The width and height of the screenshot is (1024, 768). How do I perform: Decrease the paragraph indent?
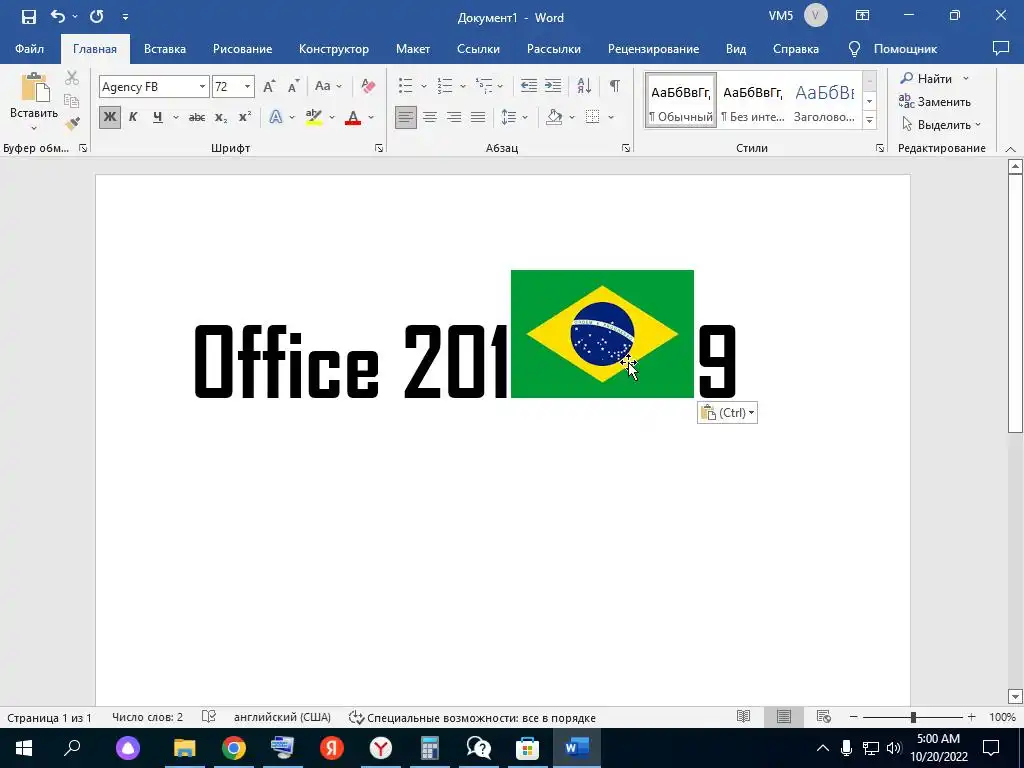coord(529,86)
